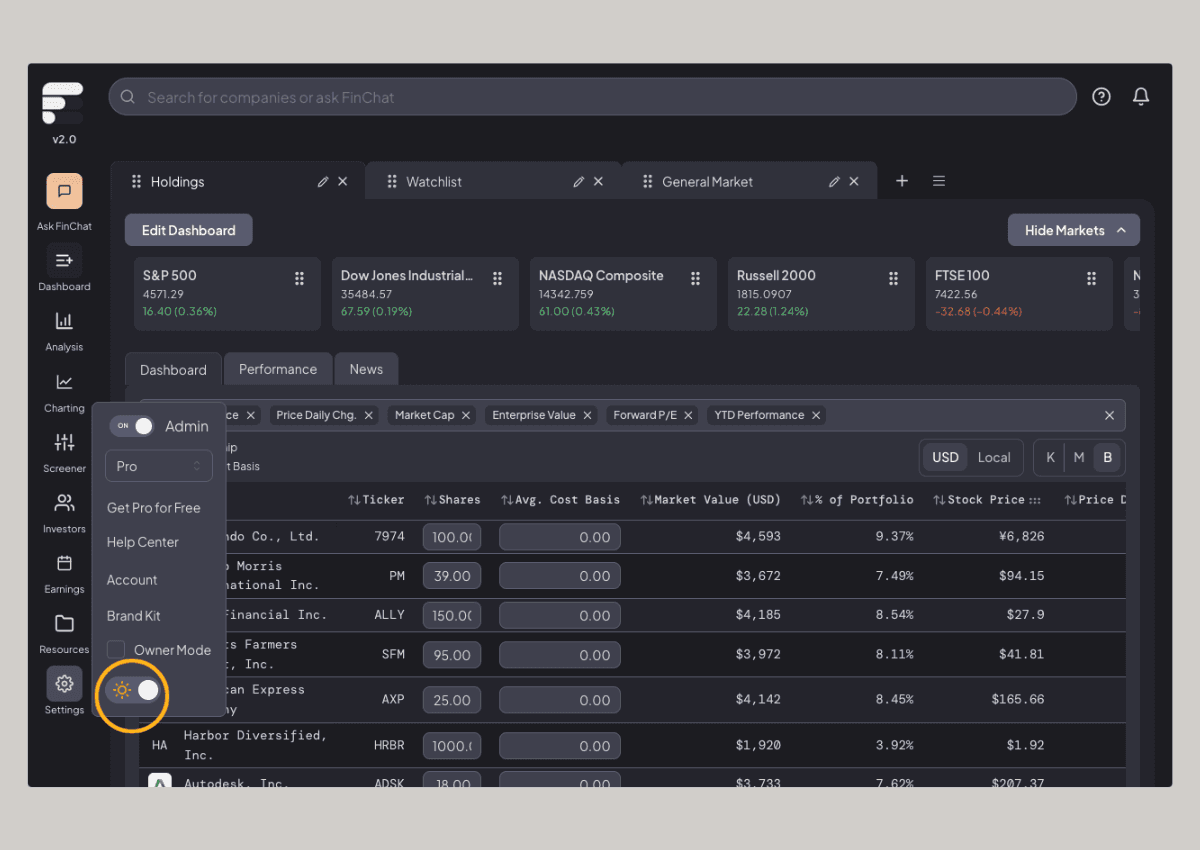Click the company search field
This screenshot has height=850, width=1200.
(x=592, y=97)
